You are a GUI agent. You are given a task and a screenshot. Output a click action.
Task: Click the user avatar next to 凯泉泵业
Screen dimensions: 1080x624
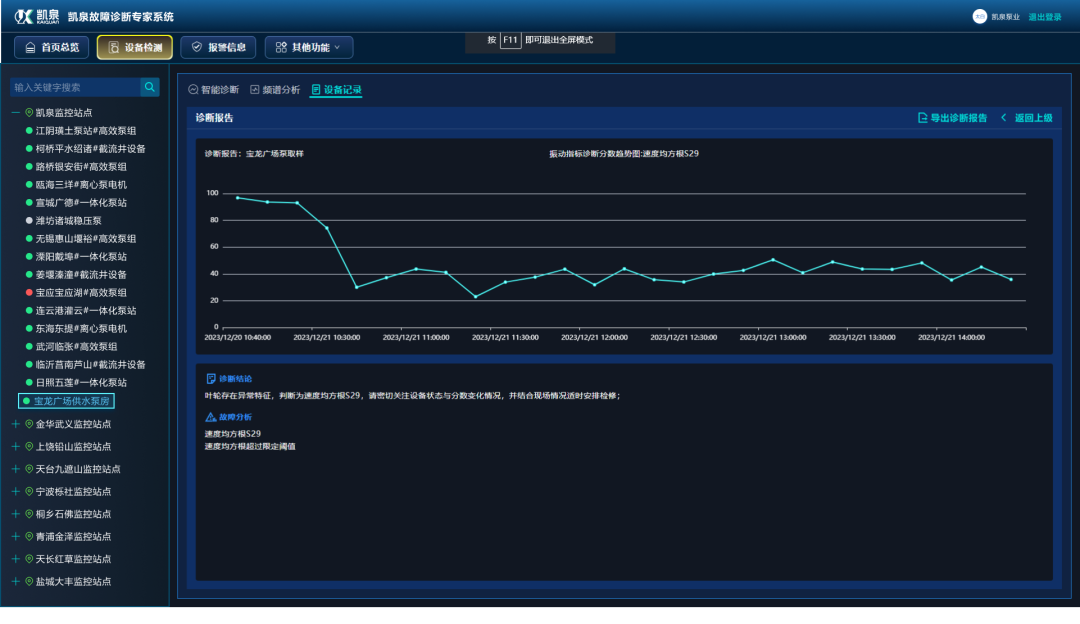(979, 17)
